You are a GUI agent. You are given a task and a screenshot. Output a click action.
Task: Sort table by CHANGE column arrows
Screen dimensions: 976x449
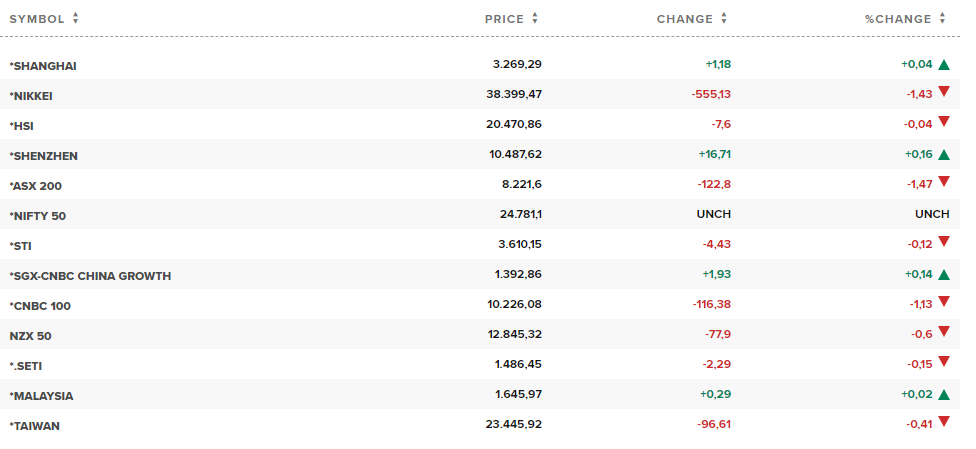[724, 19]
